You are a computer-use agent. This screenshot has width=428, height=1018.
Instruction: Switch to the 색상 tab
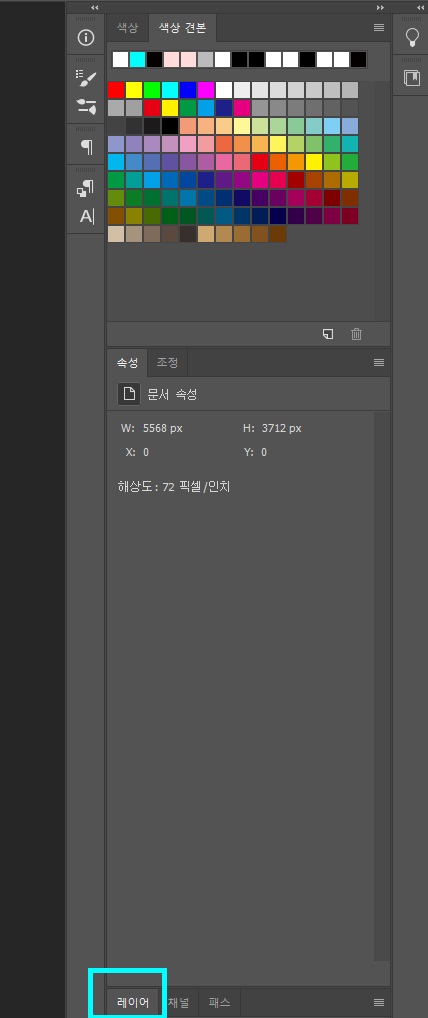[127, 28]
